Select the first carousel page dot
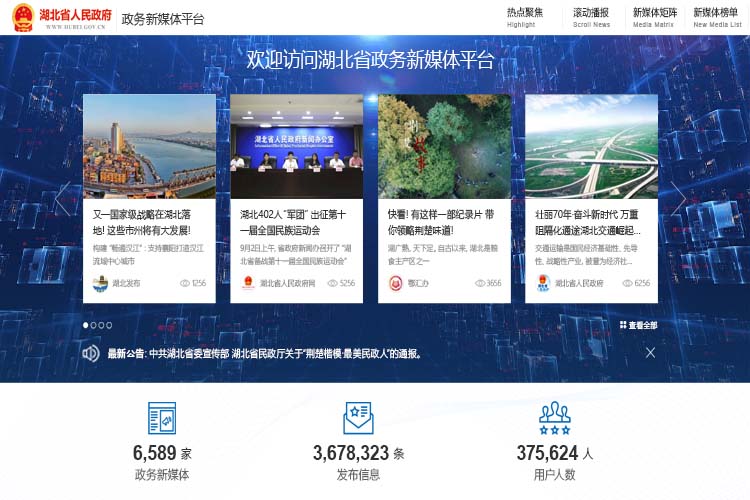Image resolution: width=750 pixels, height=500 pixels. coord(85,325)
